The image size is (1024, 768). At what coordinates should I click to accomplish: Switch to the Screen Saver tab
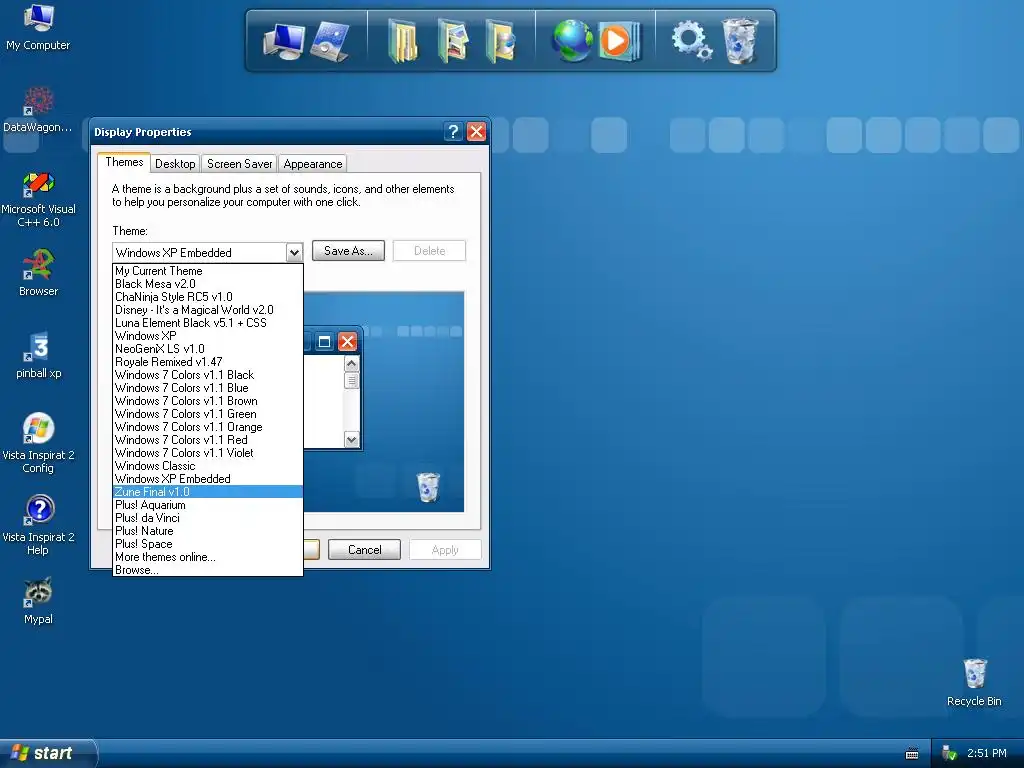coord(239,164)
